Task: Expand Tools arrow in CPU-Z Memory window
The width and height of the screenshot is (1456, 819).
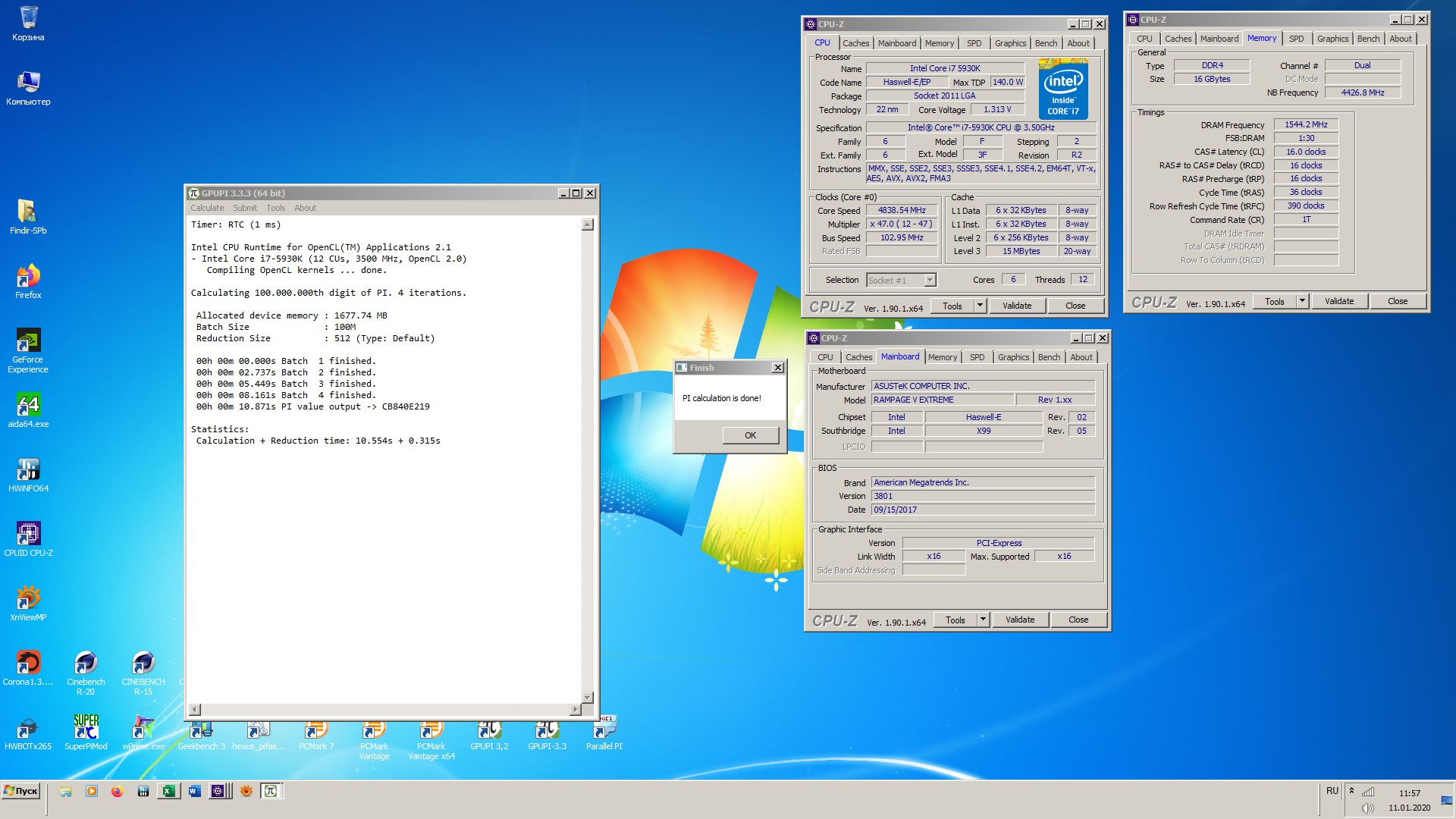Action: tap(1302, 301)
